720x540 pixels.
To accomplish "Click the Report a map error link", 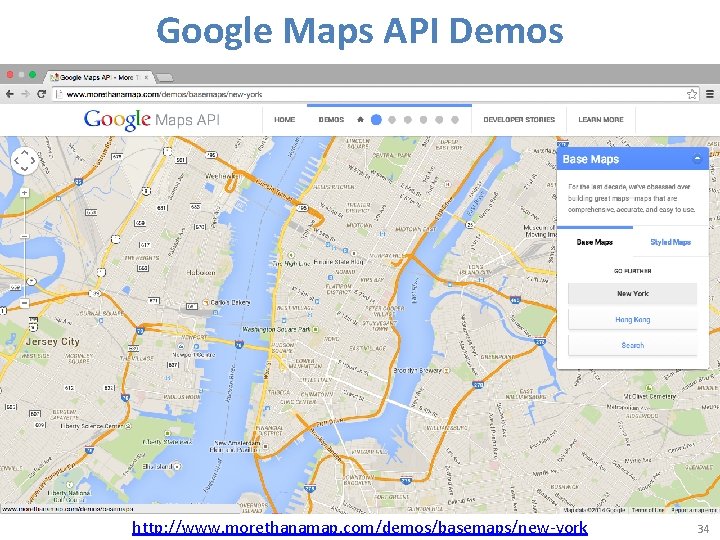I will point(694,510).
